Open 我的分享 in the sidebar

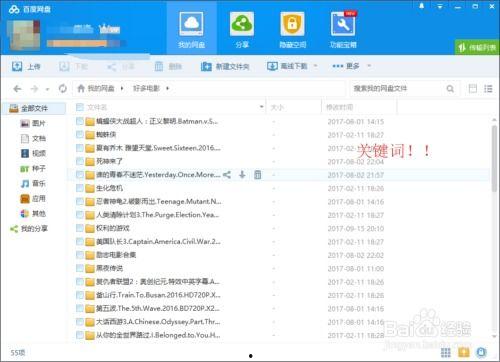29,229
